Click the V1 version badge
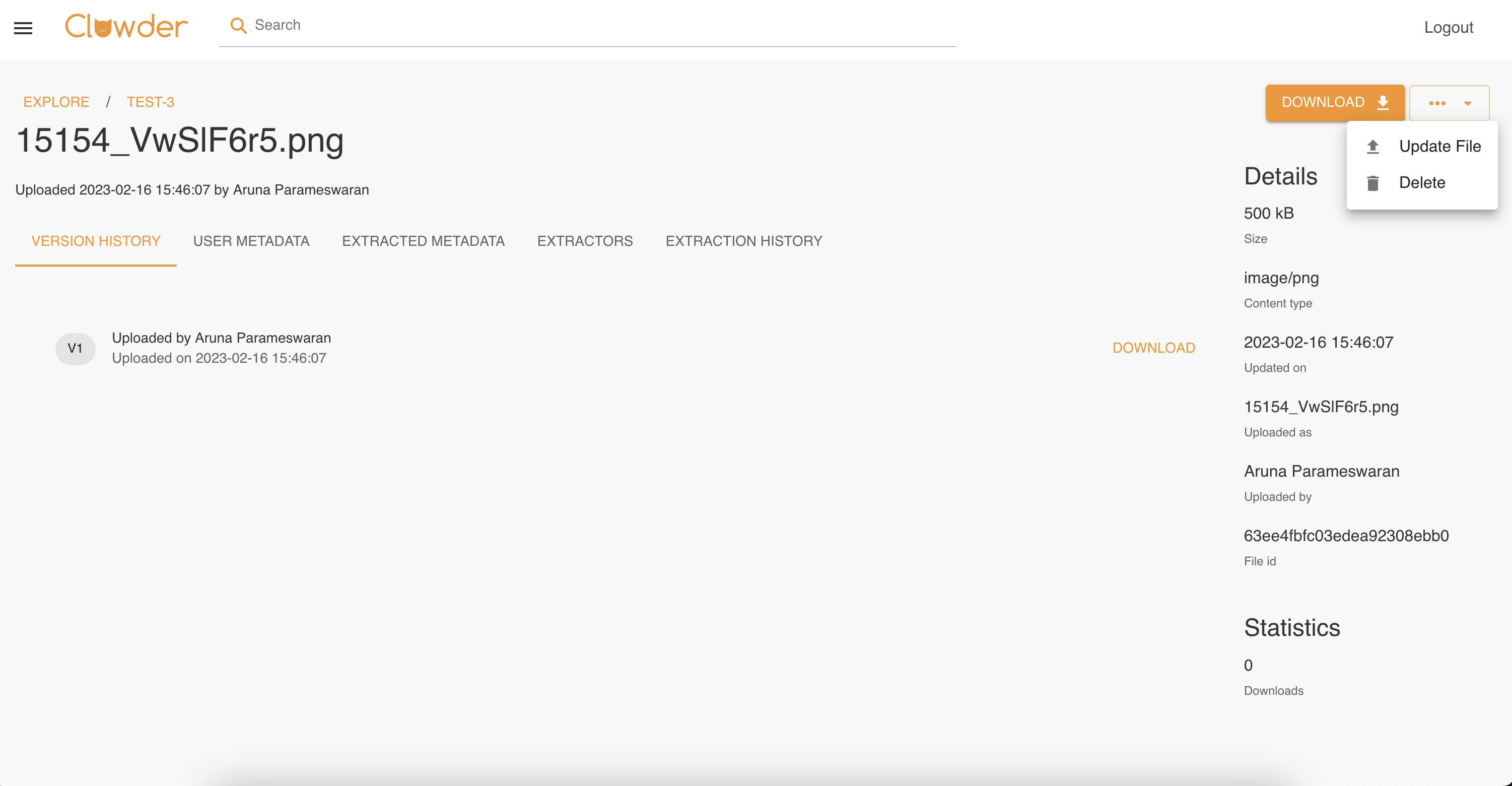This screenshot has width=1512, height=786. [75, 349]
